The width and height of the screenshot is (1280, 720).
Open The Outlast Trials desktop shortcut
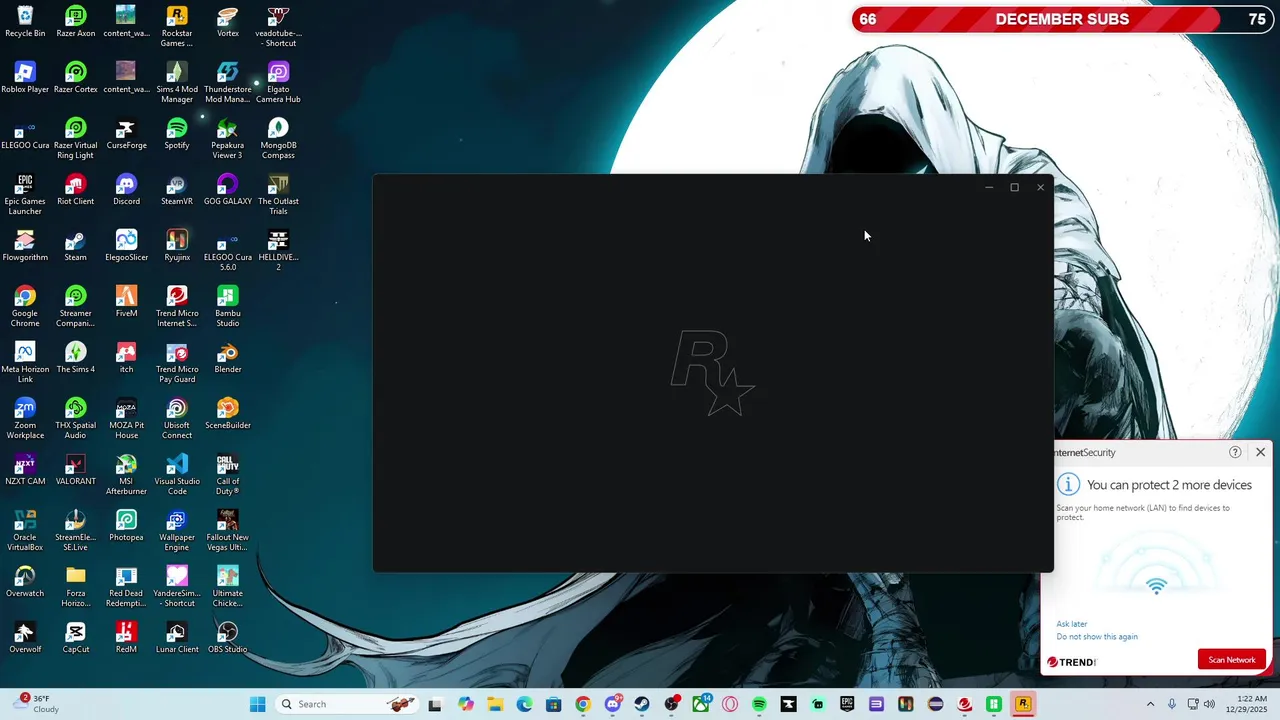pyautogui.click(x=278, y=194)
